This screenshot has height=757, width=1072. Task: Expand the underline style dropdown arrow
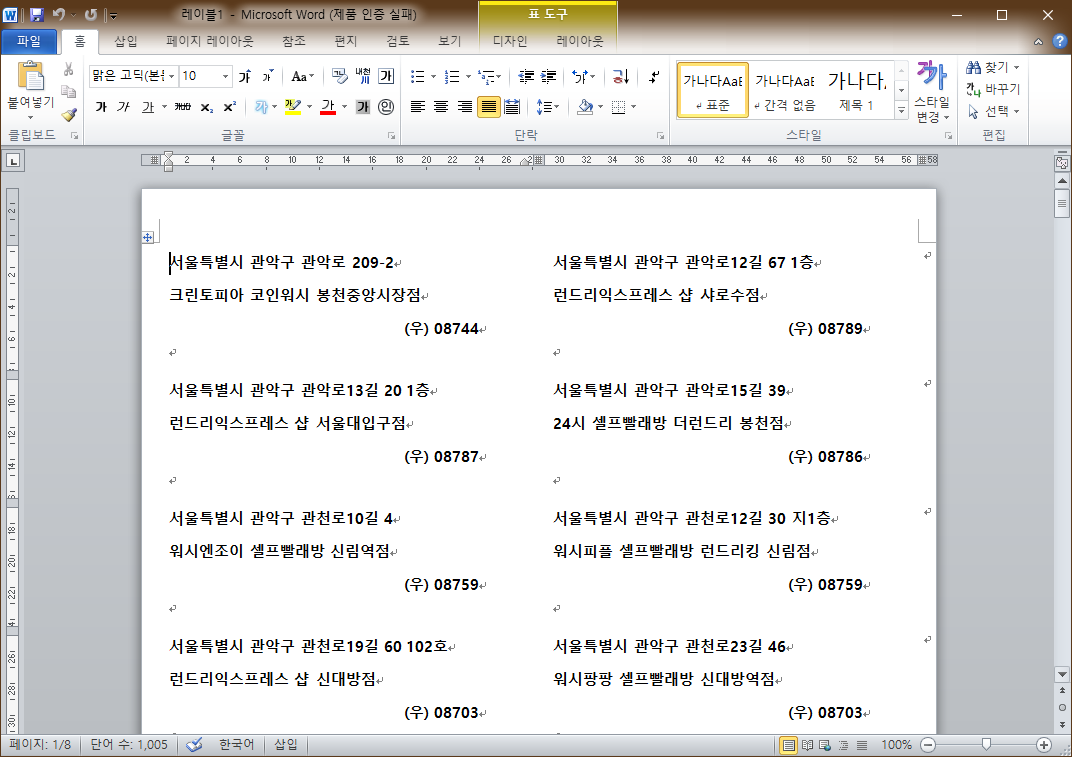pyautogui.click(x=165, y=107)
